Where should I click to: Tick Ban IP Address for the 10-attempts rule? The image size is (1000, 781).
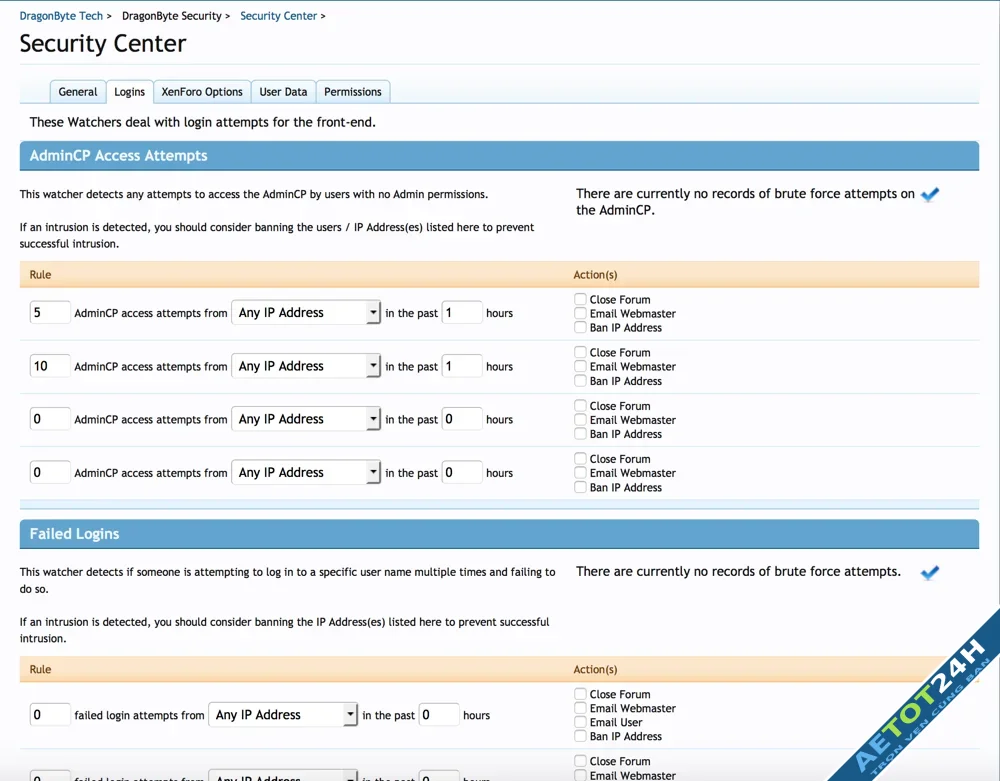coord(580,381)
